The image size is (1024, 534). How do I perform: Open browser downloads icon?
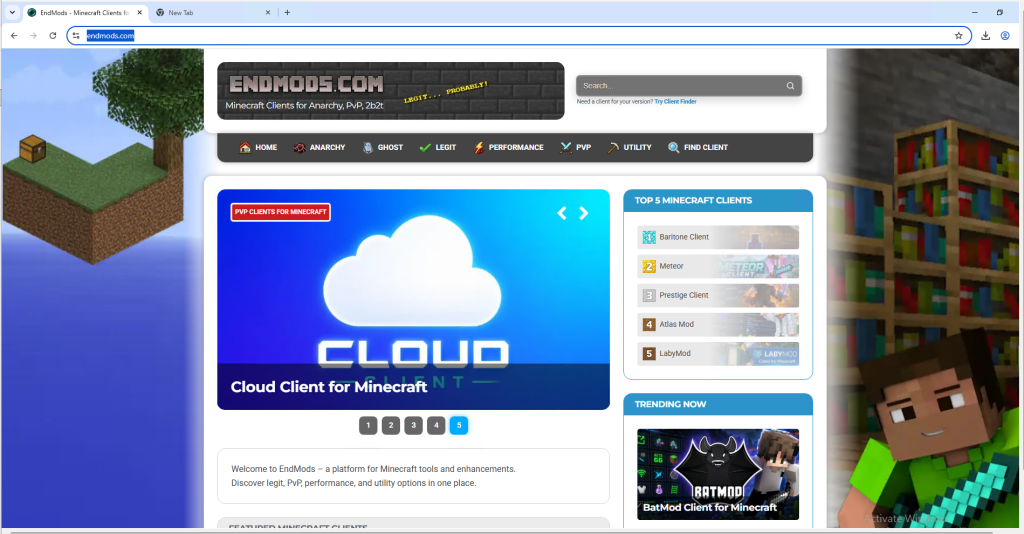click(985, 36)
